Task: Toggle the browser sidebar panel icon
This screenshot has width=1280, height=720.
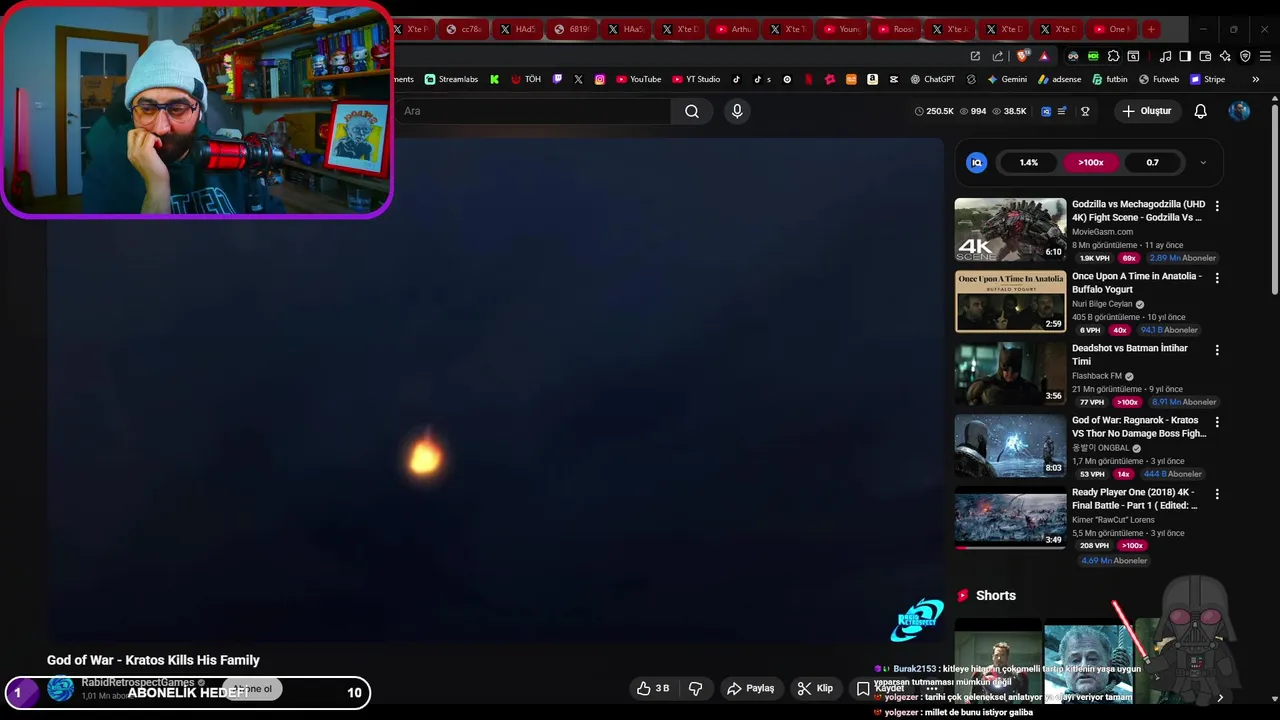Action: coord(1185,56)
